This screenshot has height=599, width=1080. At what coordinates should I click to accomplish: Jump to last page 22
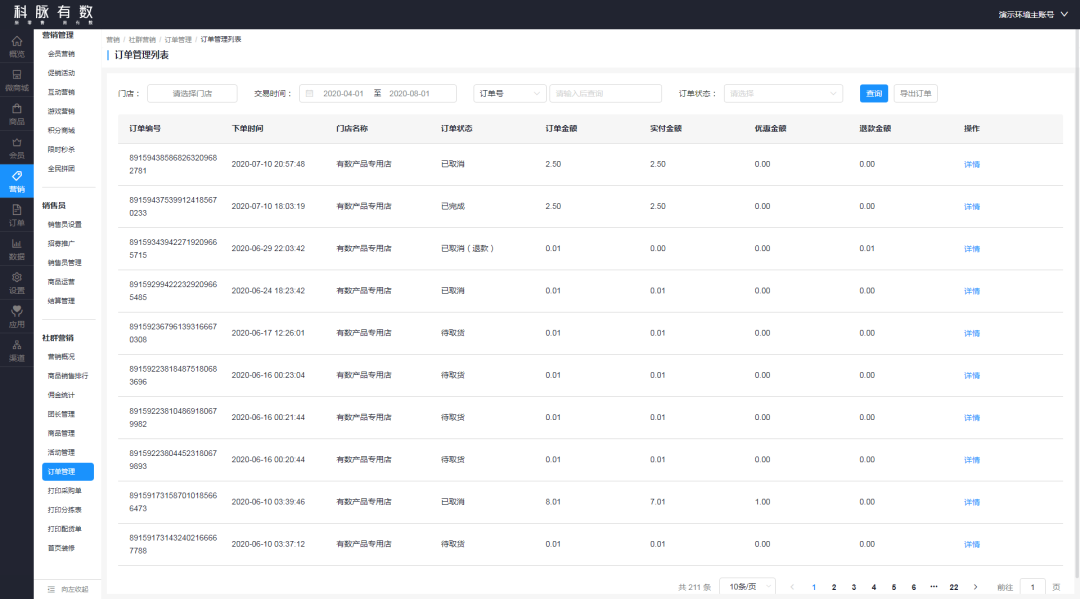[x=953, y=587]
